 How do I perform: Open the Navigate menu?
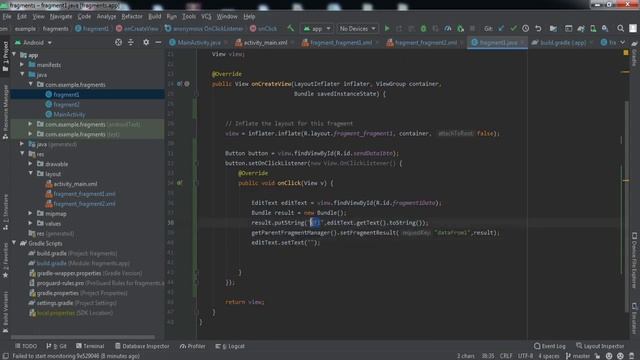click(61, 16)
